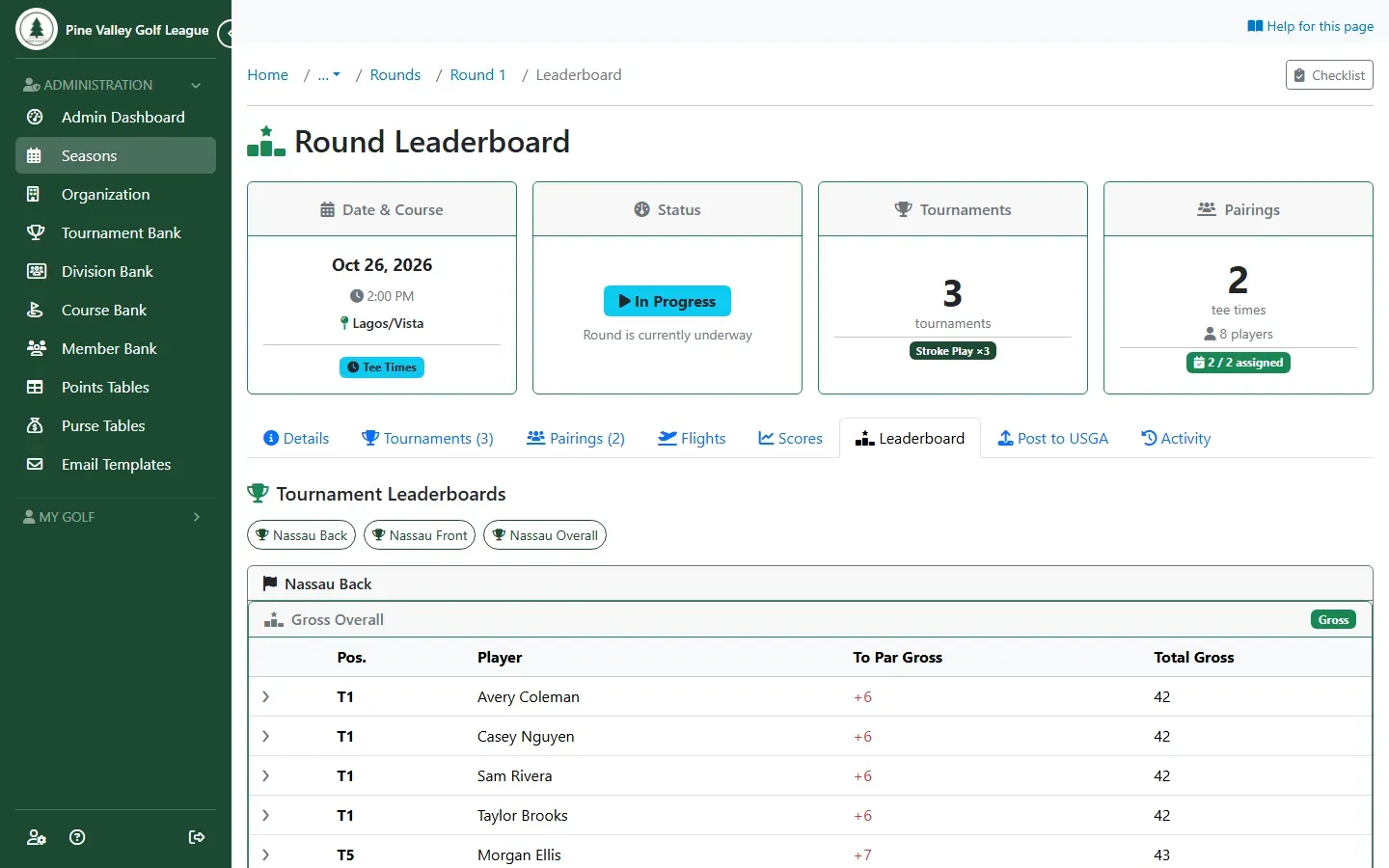Click the To Par Gross column header
The image size is (1389, 868).
point(897,657)
